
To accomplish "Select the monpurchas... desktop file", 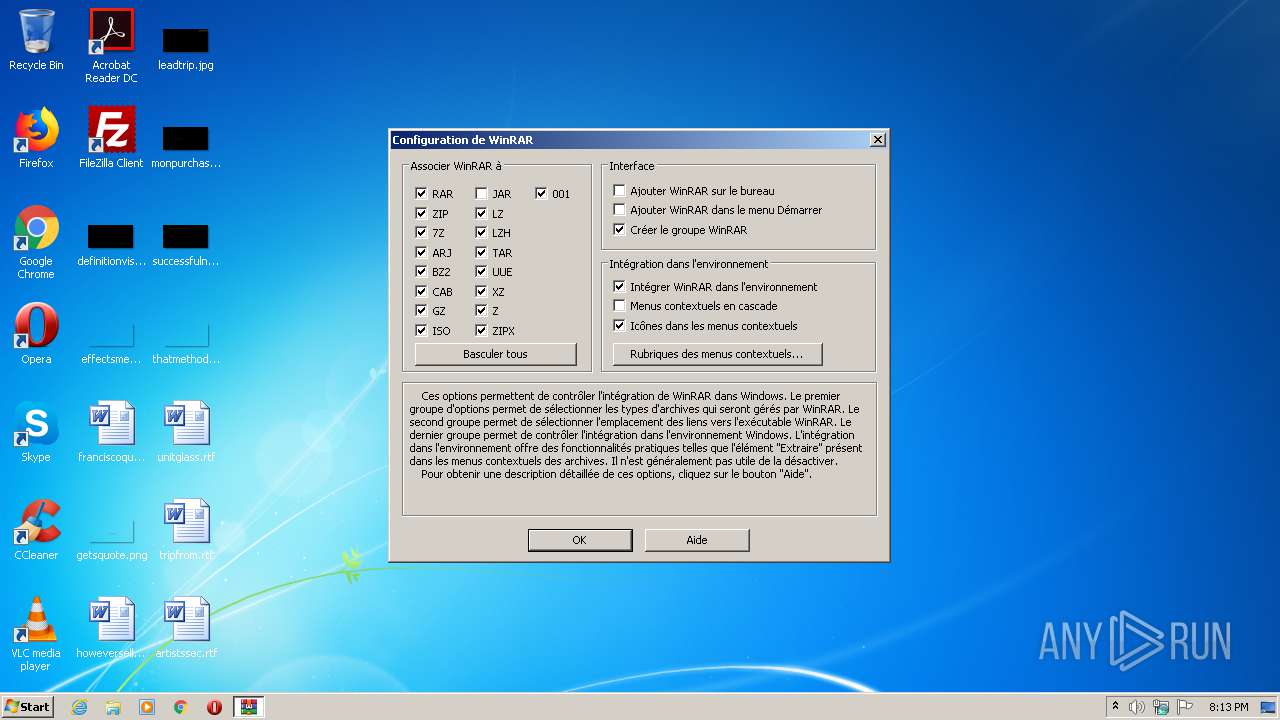I will 186,146.
